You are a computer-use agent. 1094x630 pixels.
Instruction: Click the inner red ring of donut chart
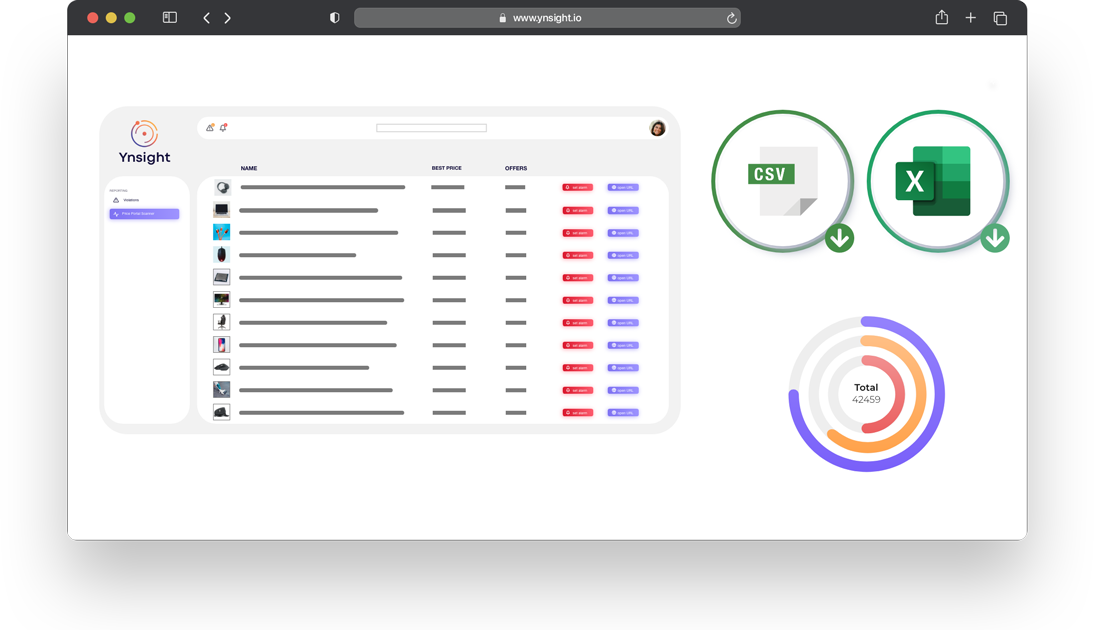coord(900,394)
